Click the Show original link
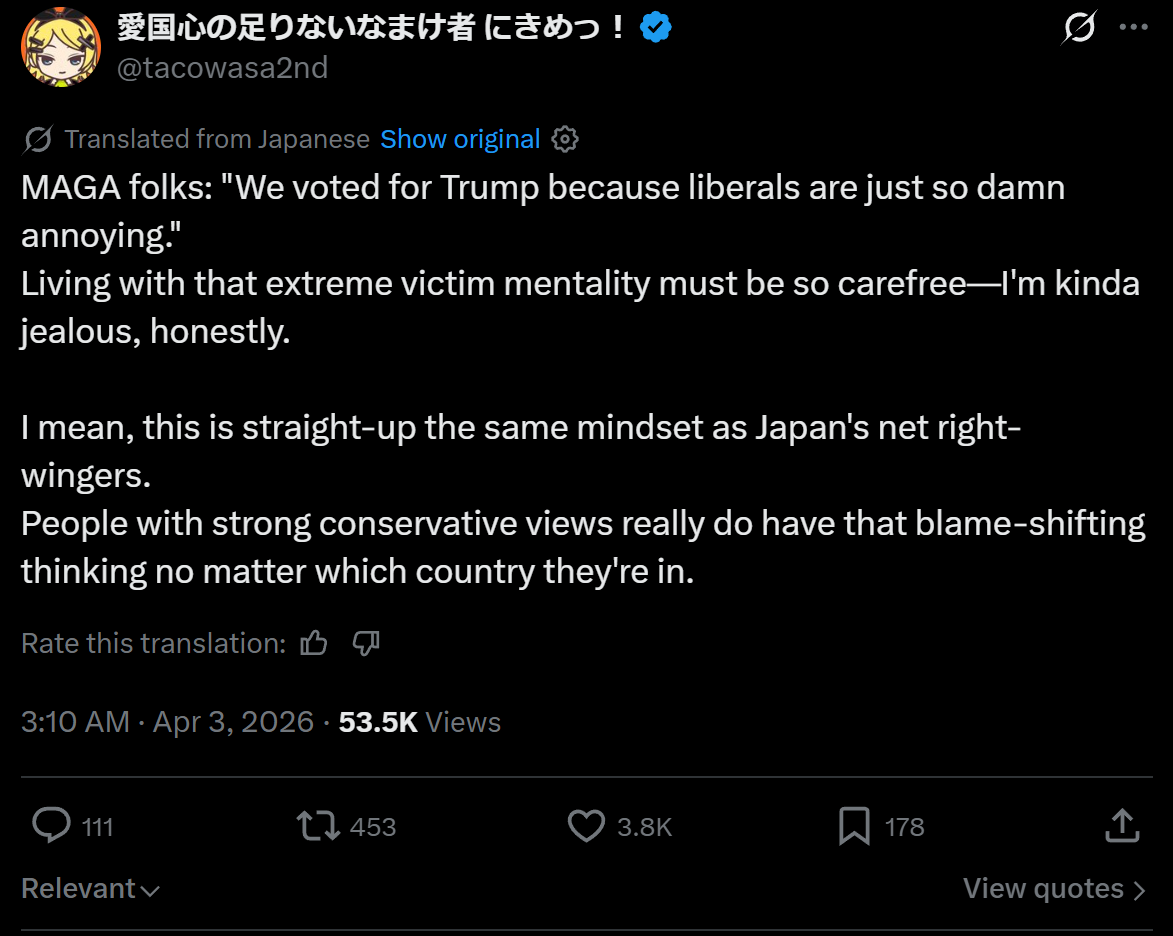 coord(460,139)
